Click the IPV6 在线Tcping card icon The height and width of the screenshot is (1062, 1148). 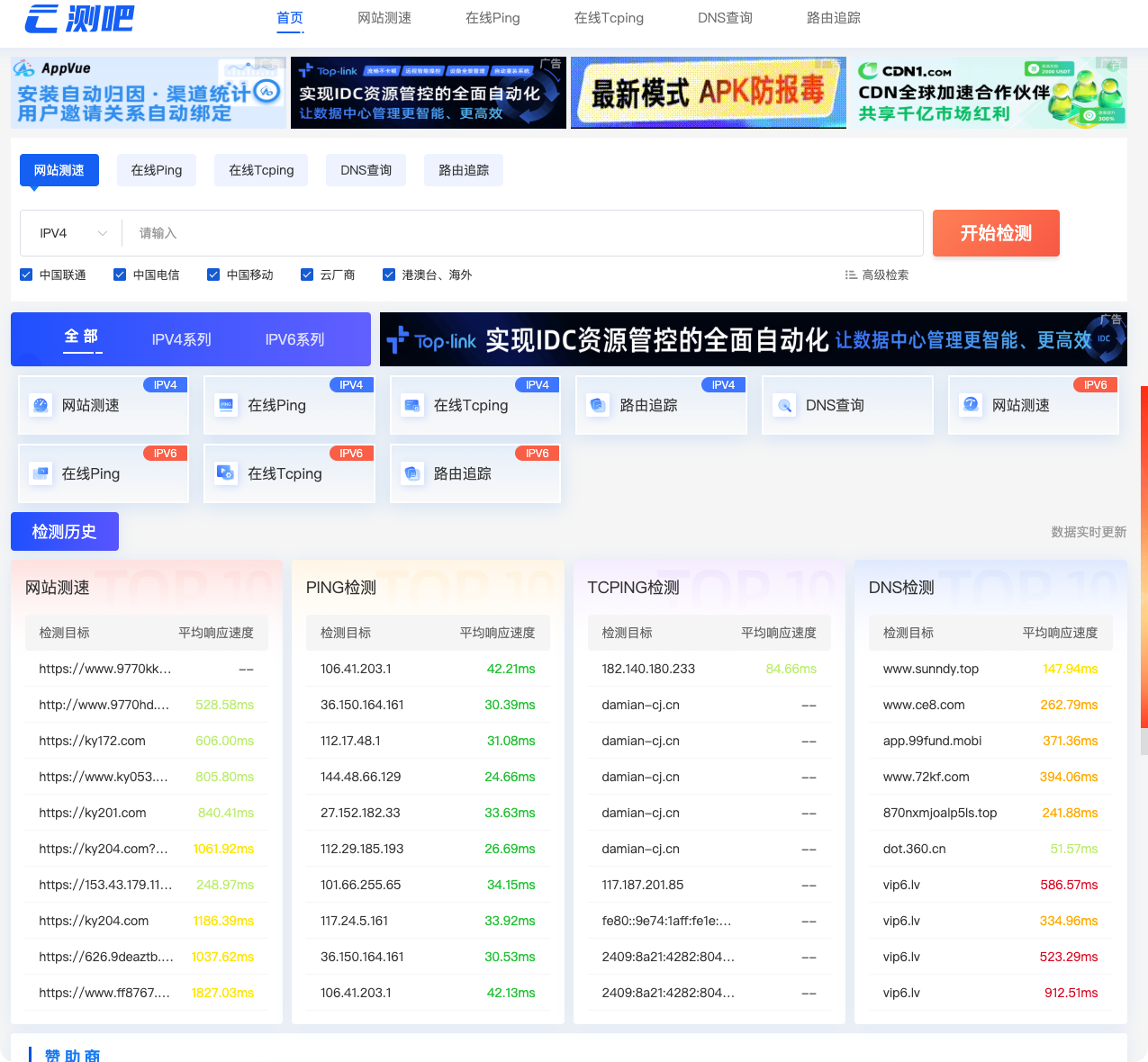click(226, 473)
